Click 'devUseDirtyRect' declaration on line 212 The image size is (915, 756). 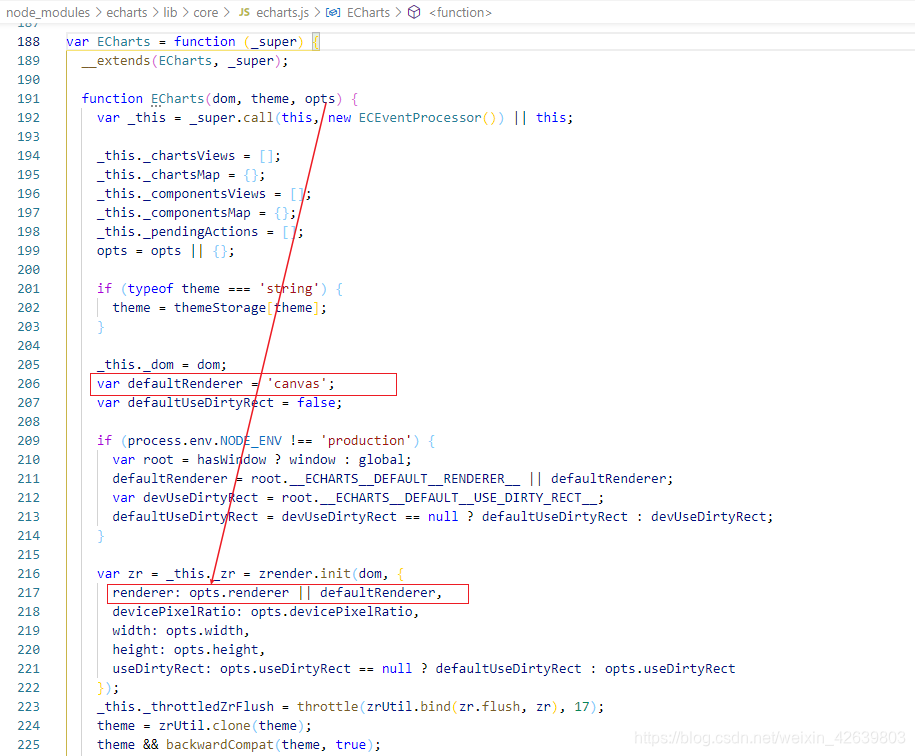click(201, 498)
